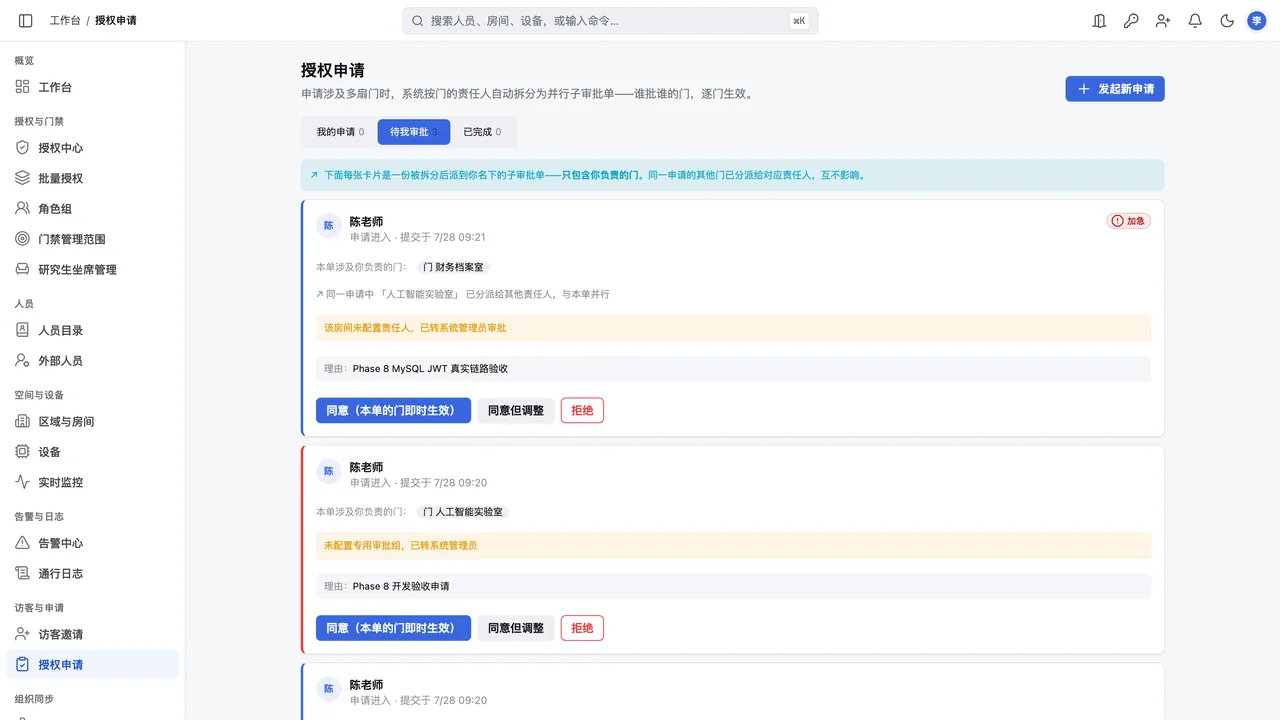
Task: Open notifications via the bell icon
Action: tap(1195, 20)
